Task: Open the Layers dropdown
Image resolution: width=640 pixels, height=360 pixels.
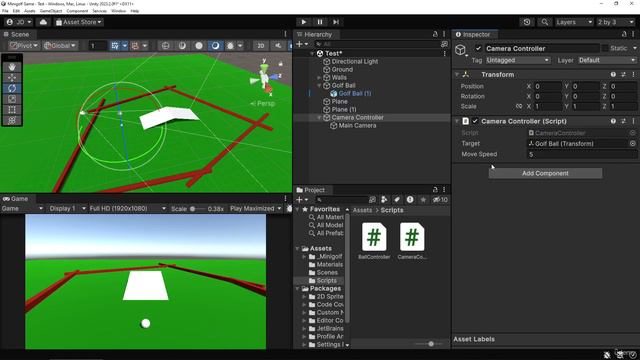Action: tap(574, 22)
